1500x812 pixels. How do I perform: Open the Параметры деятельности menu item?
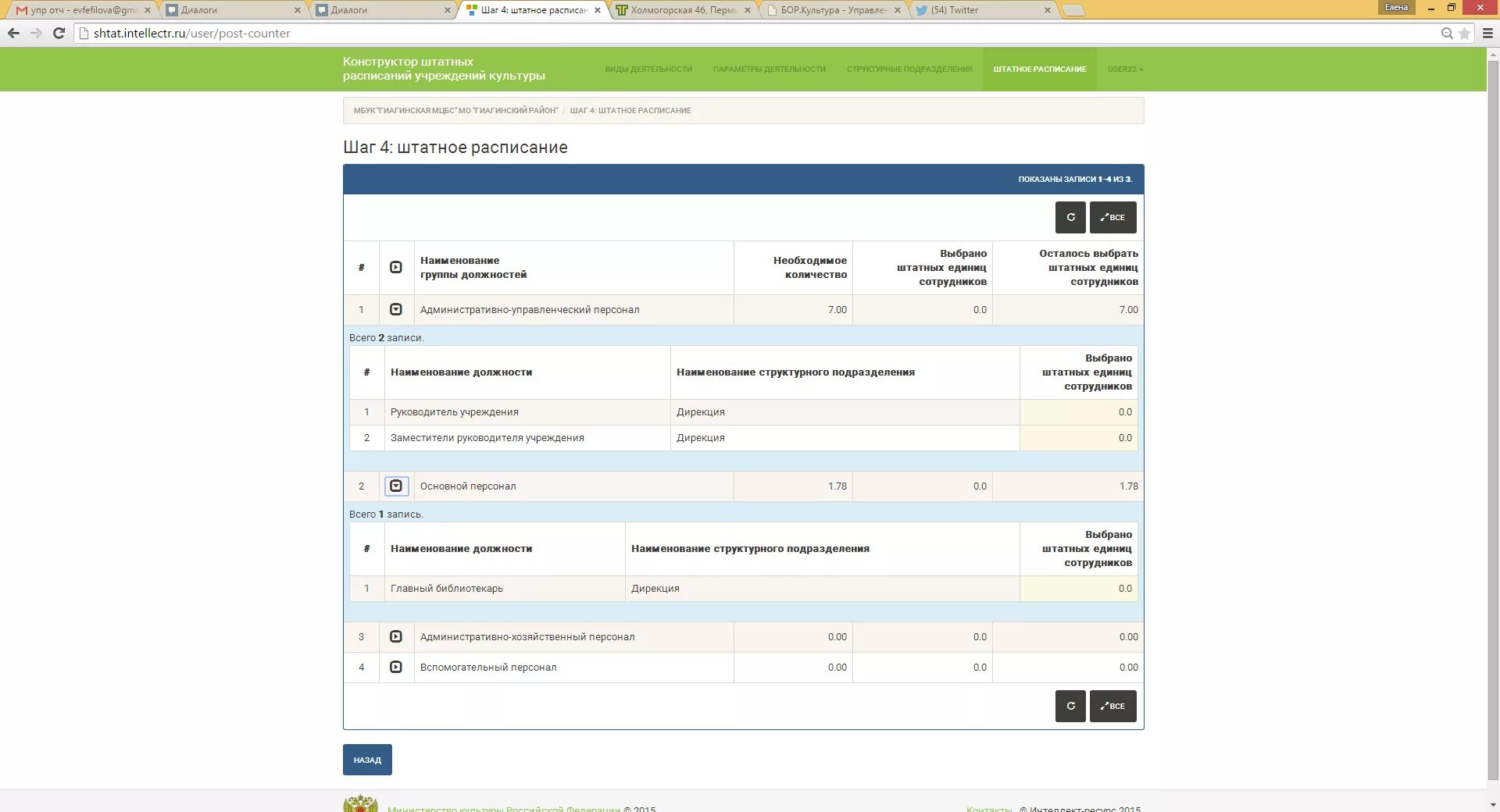coord(769,69)
